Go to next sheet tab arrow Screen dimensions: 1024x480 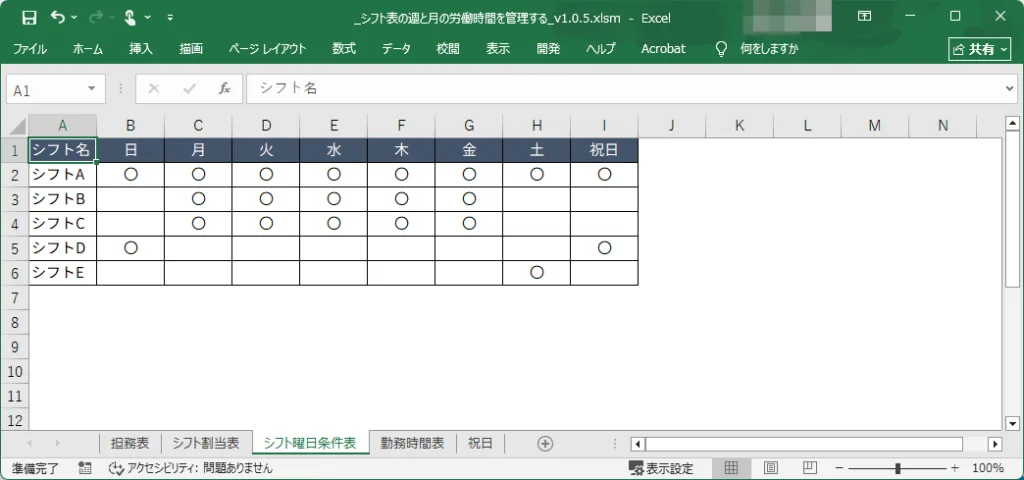coord(57,443)
